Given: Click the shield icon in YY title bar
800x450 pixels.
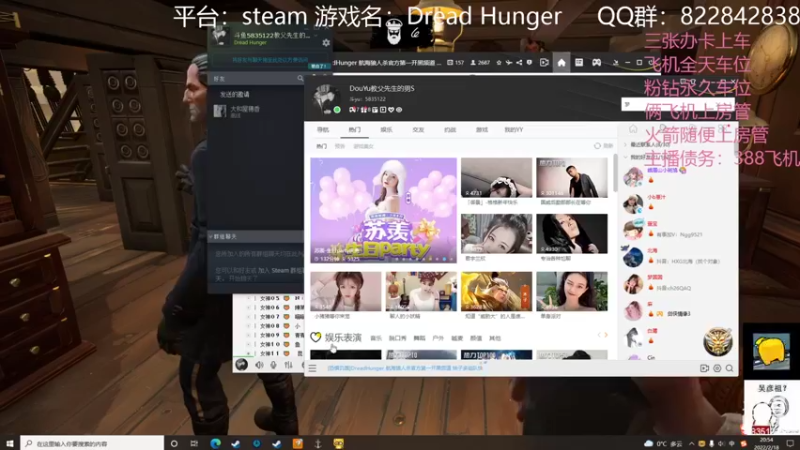Looking at the screenshot, I should (x=529, y=63).
